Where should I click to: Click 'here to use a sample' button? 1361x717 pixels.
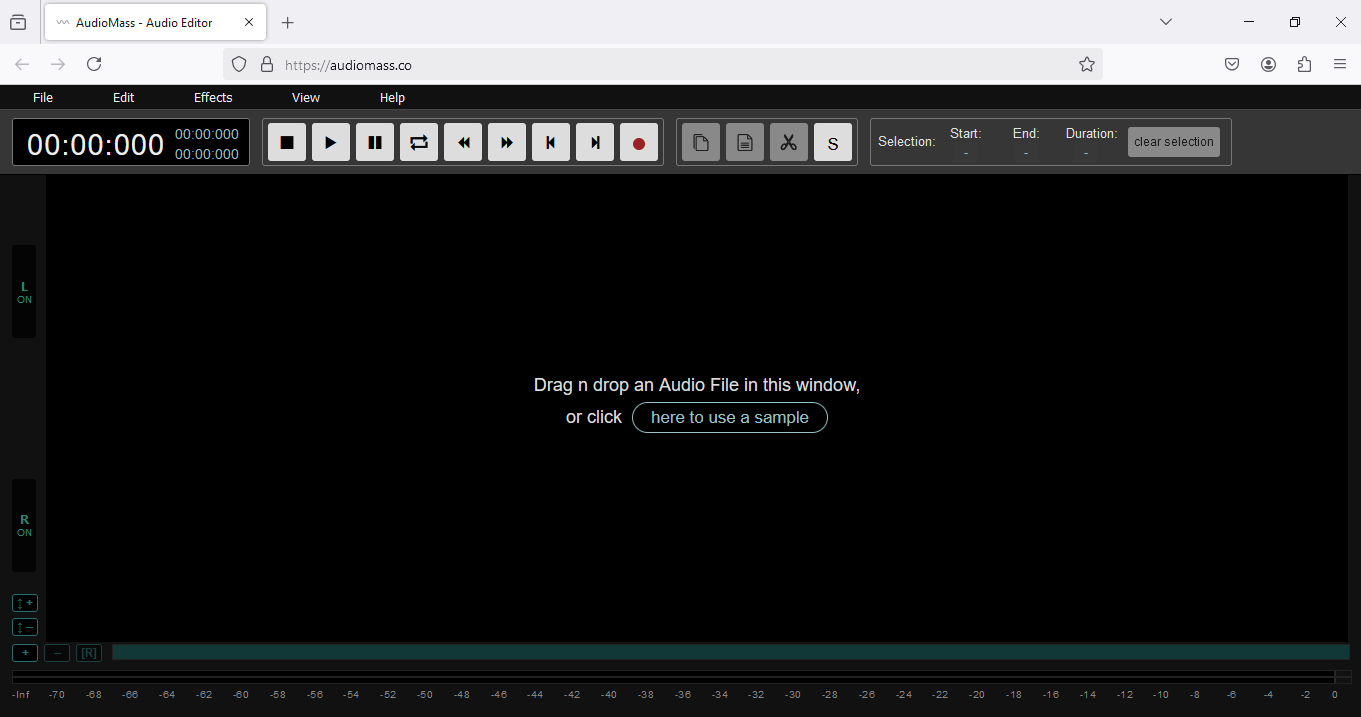(x=729, y=417)
